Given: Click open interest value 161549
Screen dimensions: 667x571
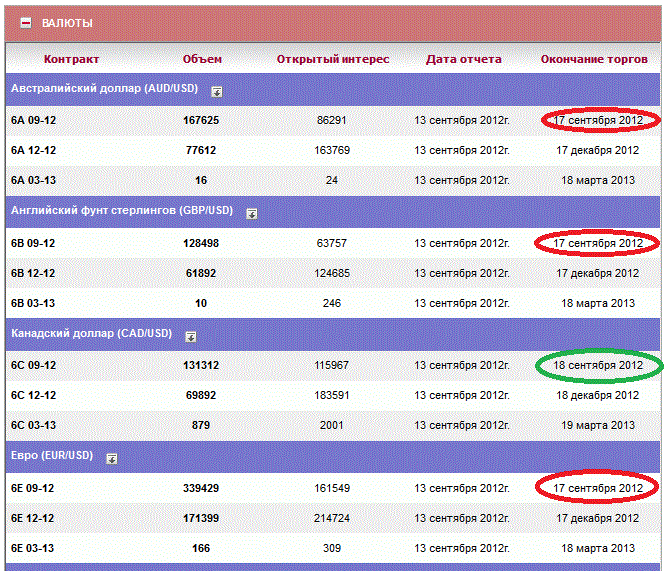Looking at the screenshot, I should [332, 488].
